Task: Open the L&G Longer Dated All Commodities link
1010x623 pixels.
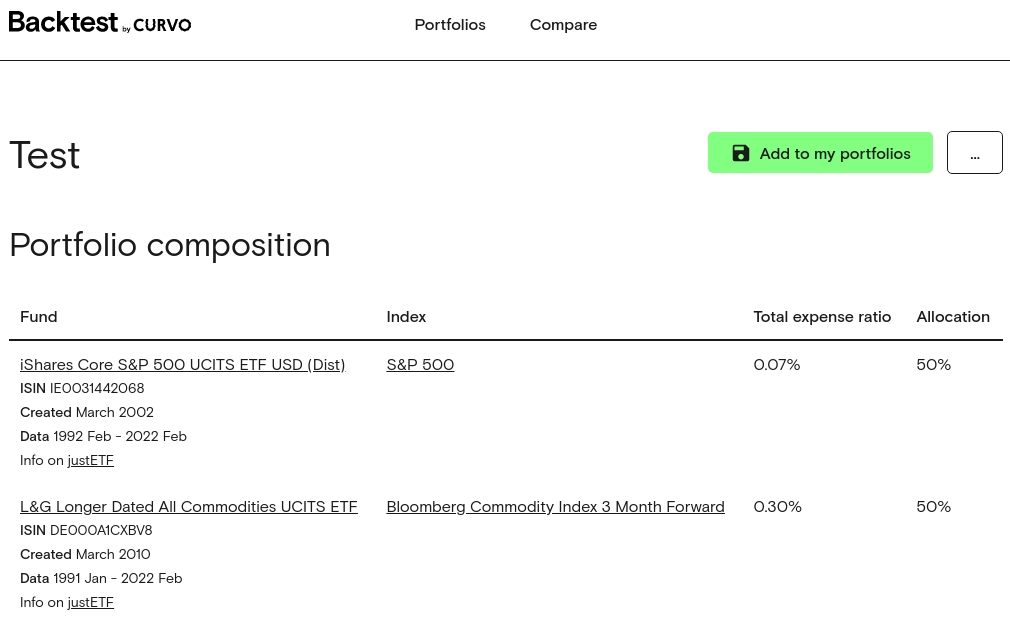Action: (x=188, y=507)
